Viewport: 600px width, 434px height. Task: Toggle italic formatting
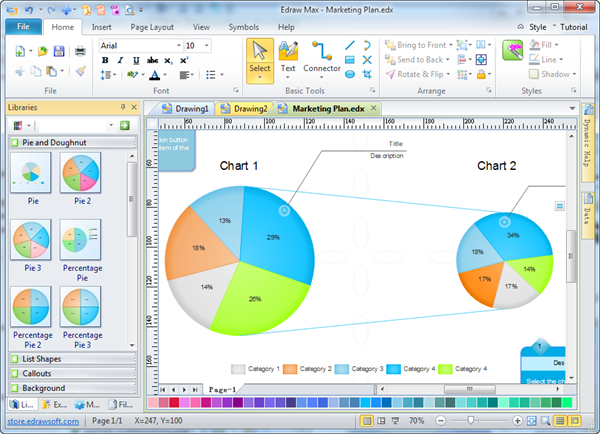click(x=120, y=60)
